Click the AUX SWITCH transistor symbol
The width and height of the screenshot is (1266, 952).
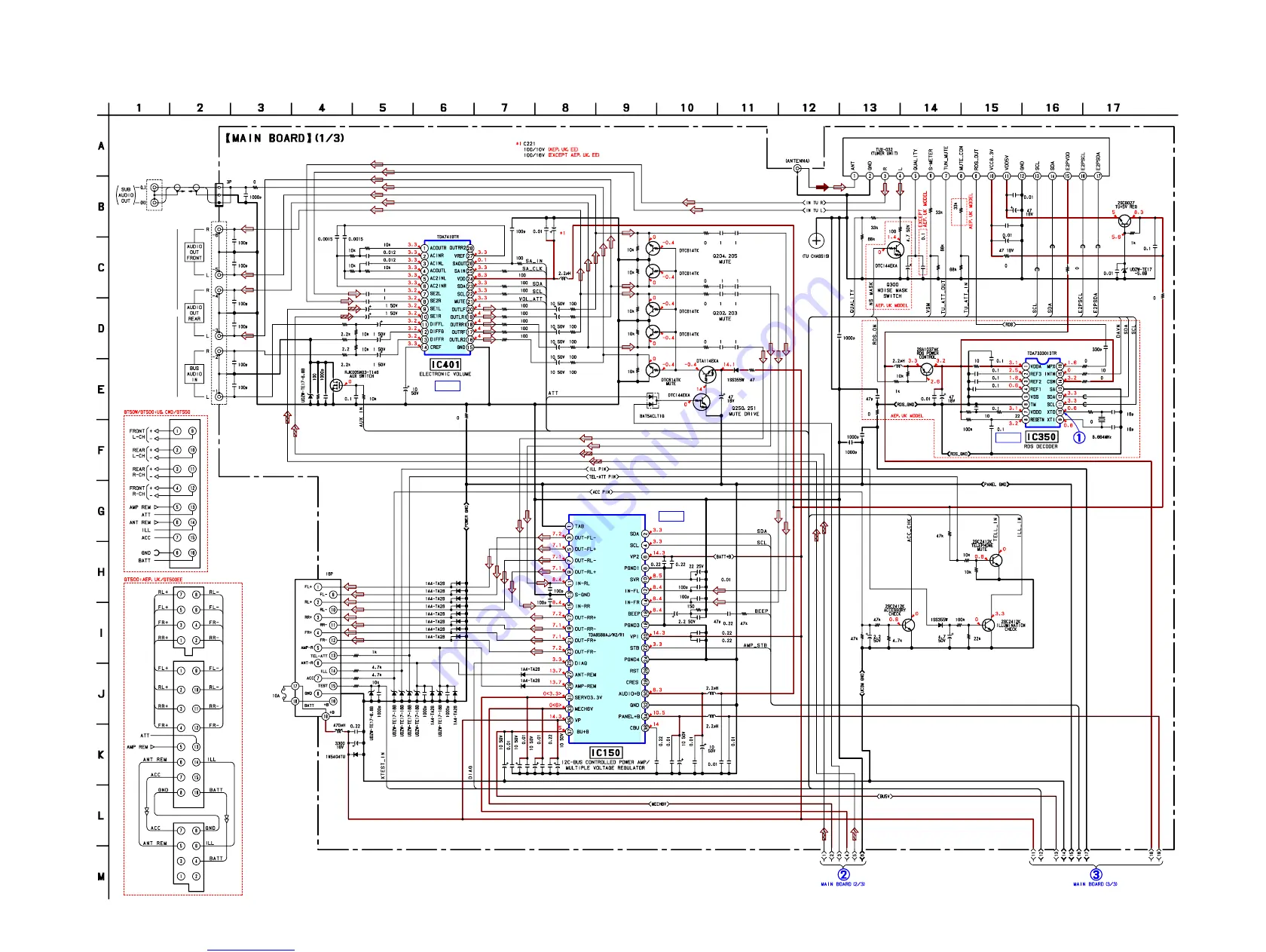(336, 385)
